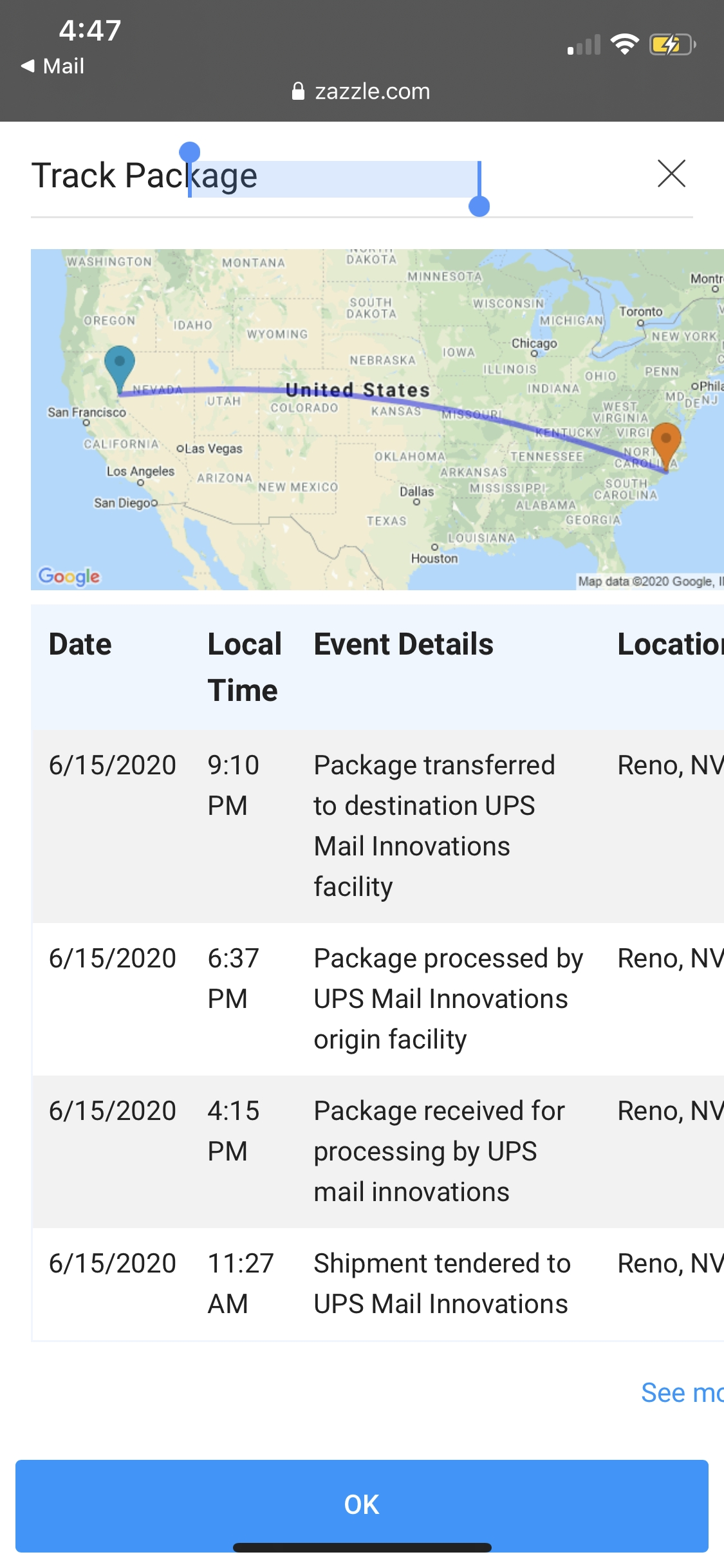724x1568 pixels.
Task: Tap the lock icon beside zazzle.com
Action: (298, 91)
